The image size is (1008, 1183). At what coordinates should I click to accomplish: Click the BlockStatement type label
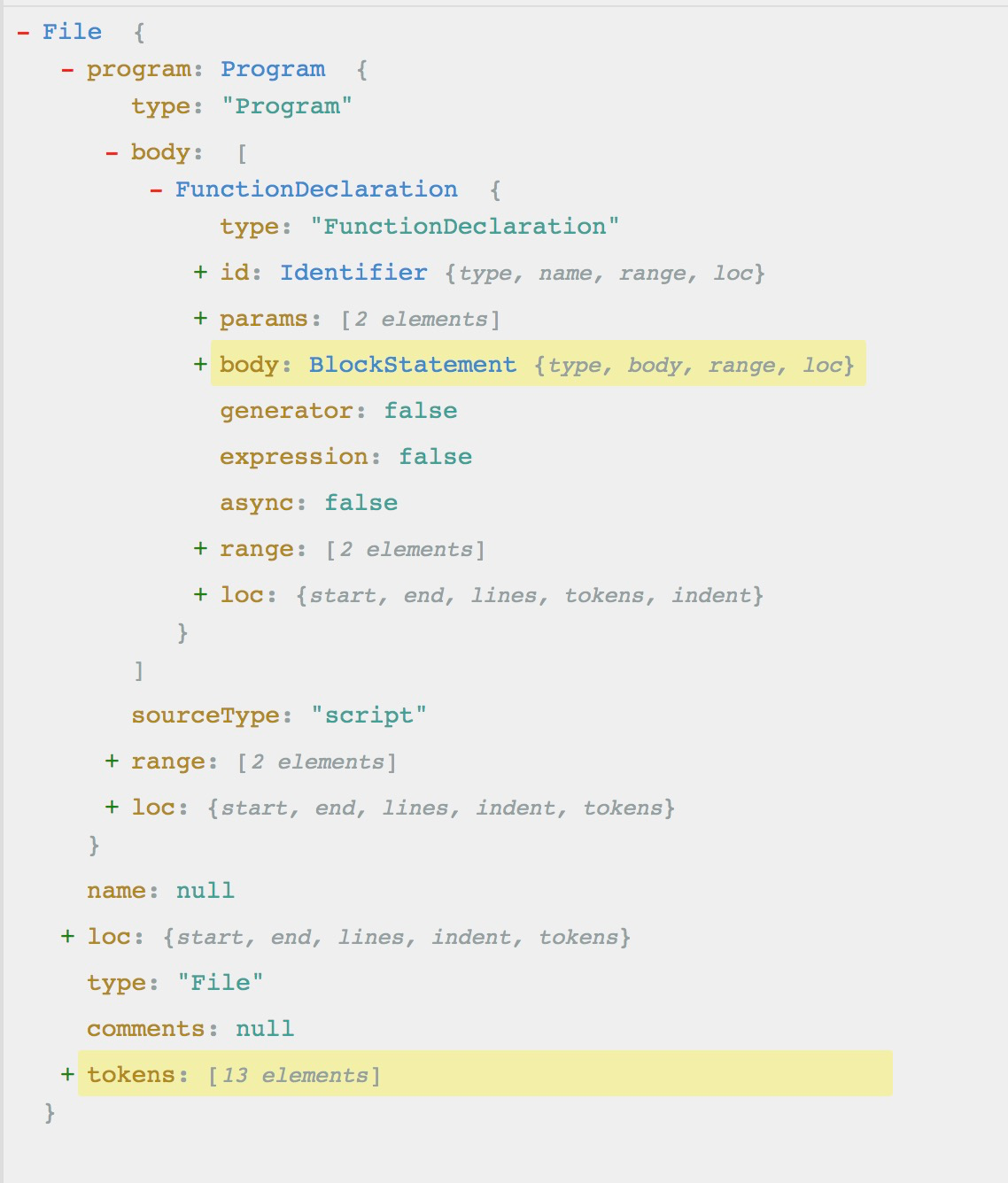[x=412, y=365]
